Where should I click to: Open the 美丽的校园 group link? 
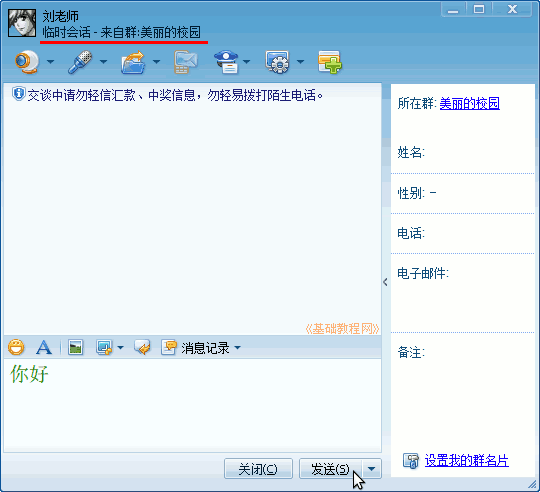click(470, 103)
